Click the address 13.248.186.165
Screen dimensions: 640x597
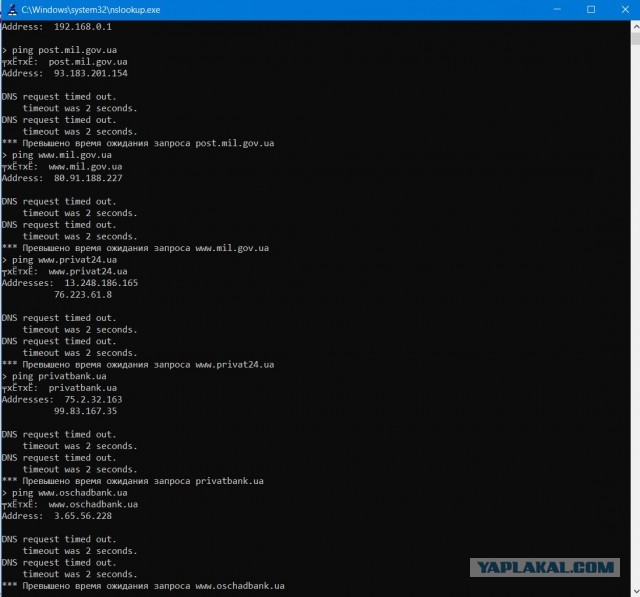(x=101, y=283)
